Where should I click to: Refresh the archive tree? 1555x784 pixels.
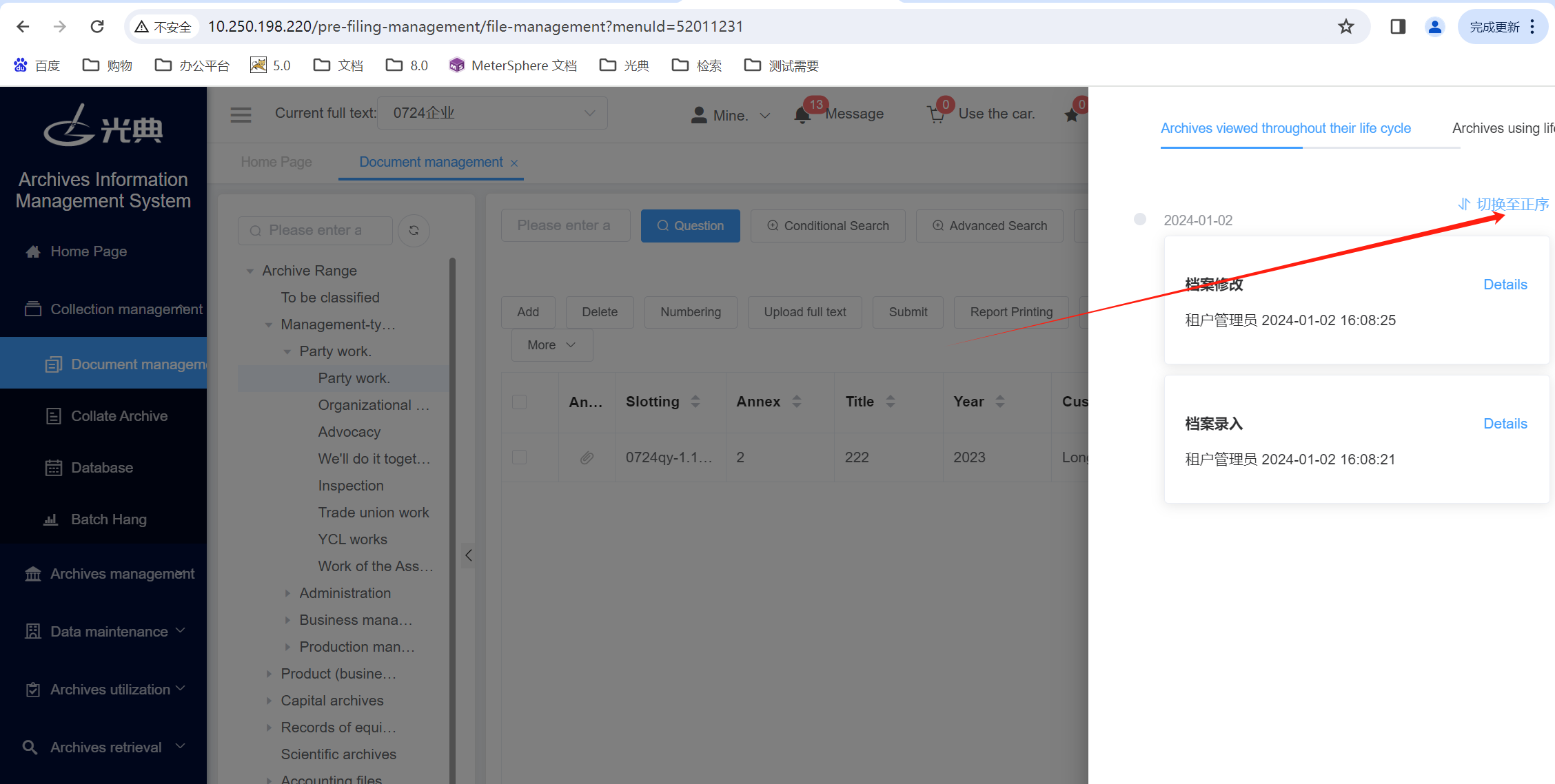click(414, 230)
